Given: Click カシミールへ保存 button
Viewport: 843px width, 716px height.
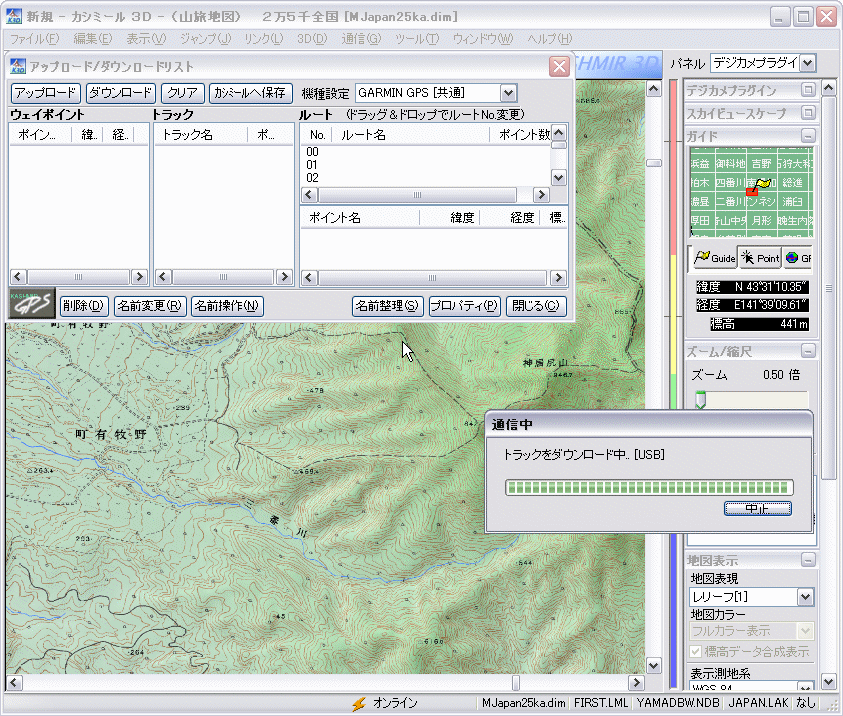Looking at the screenshot, I should tap(251, 93).
